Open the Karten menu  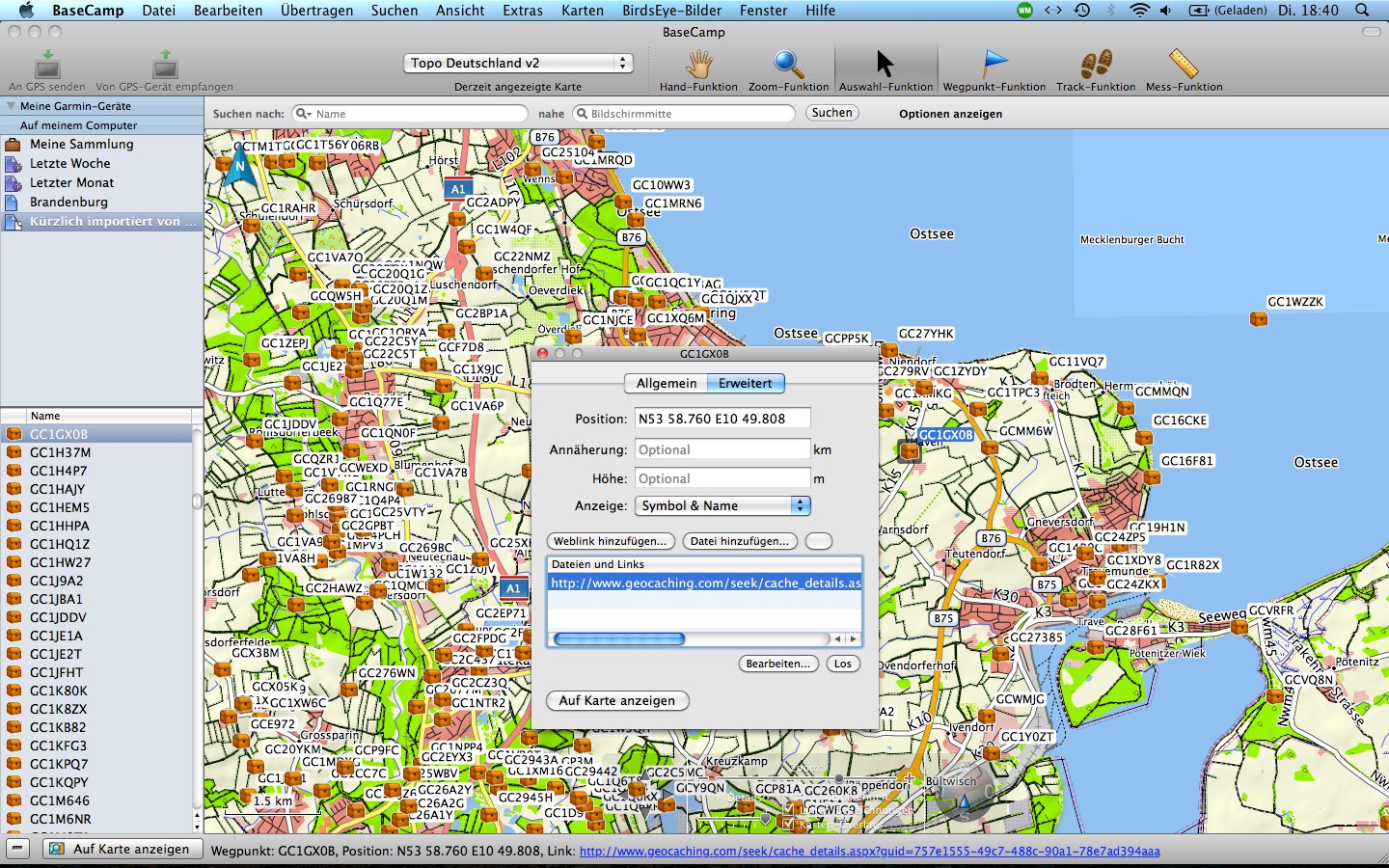[583, 11]
